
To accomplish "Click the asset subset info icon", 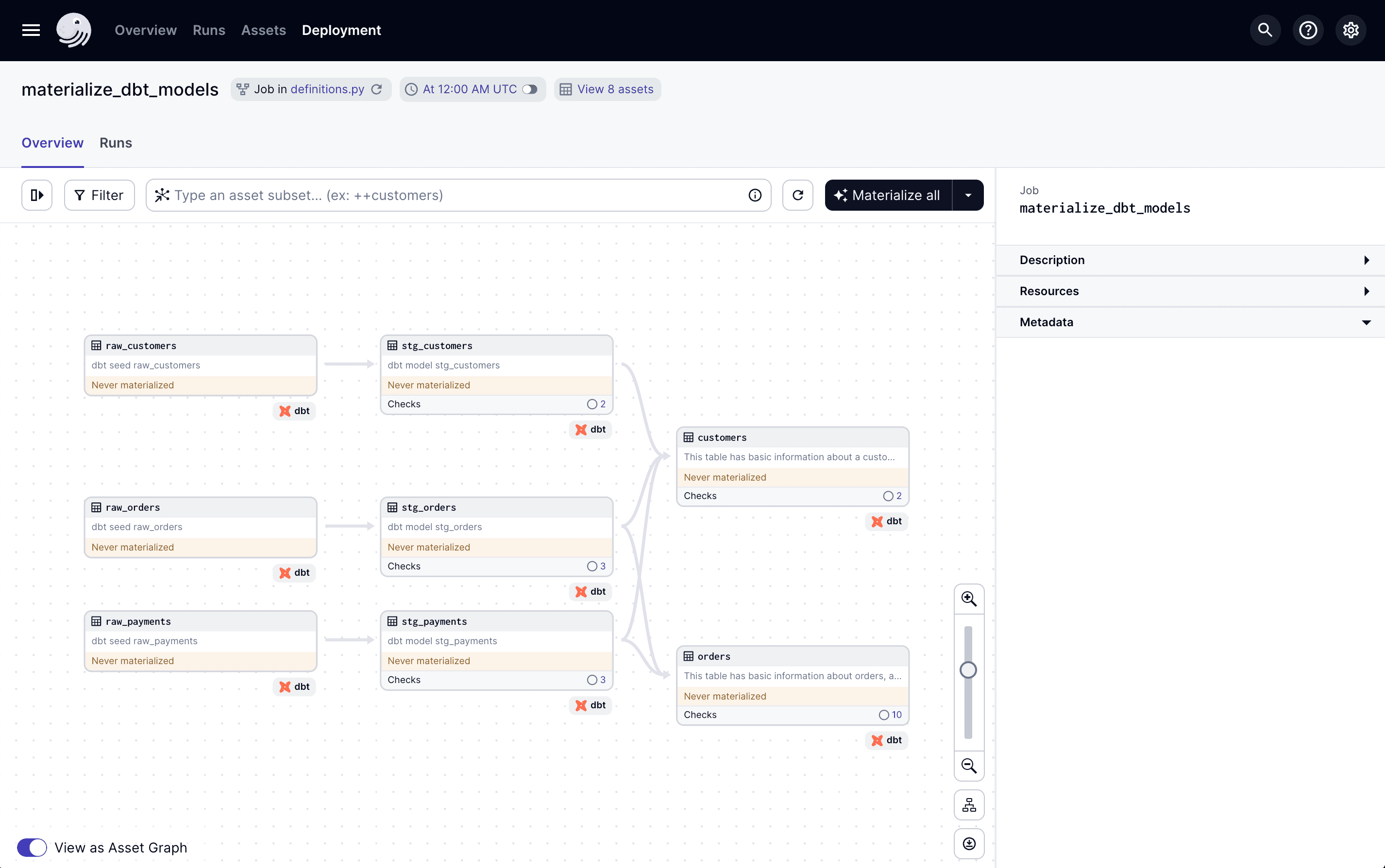I will pos(755,195).
